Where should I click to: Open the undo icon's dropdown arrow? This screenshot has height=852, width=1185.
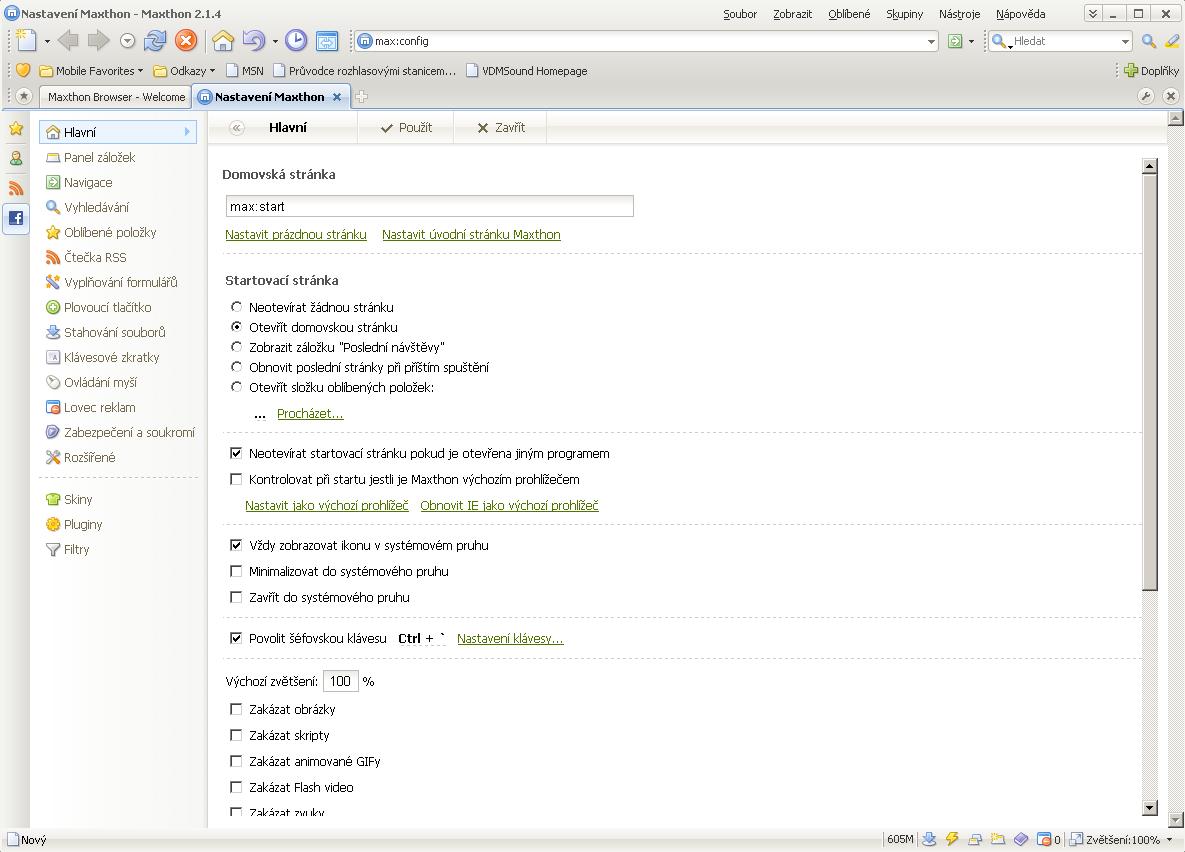[x=275, y=42]
